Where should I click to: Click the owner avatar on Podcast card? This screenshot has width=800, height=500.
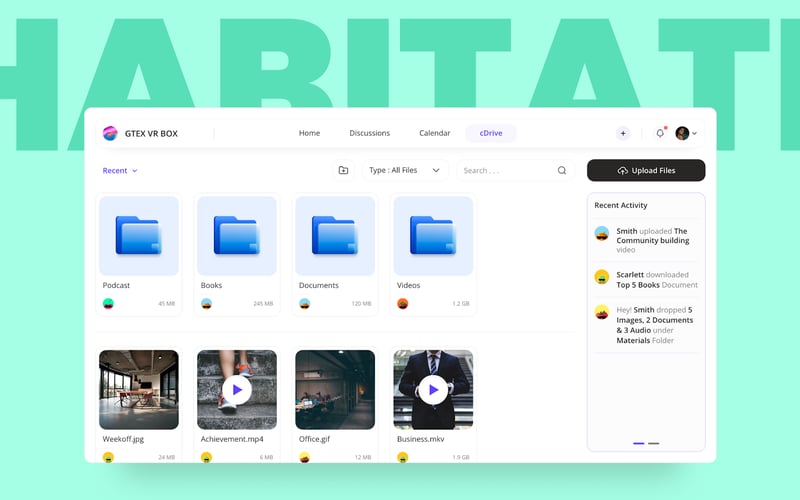[x=108, y=304]
